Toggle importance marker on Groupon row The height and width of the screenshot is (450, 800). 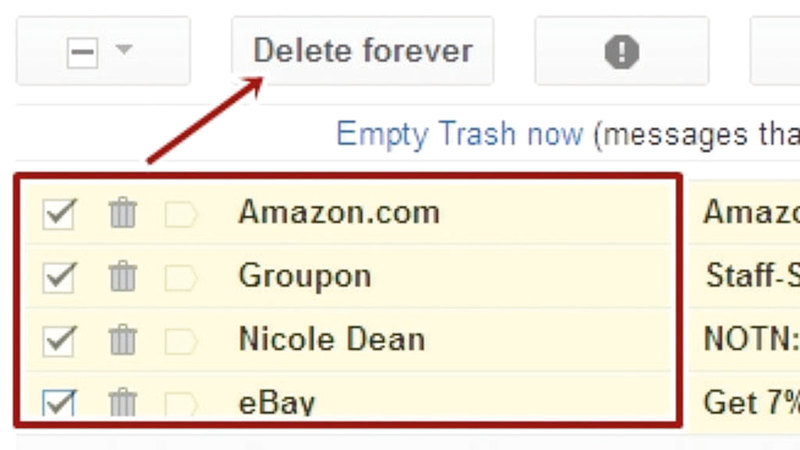(x=181, y=276)
